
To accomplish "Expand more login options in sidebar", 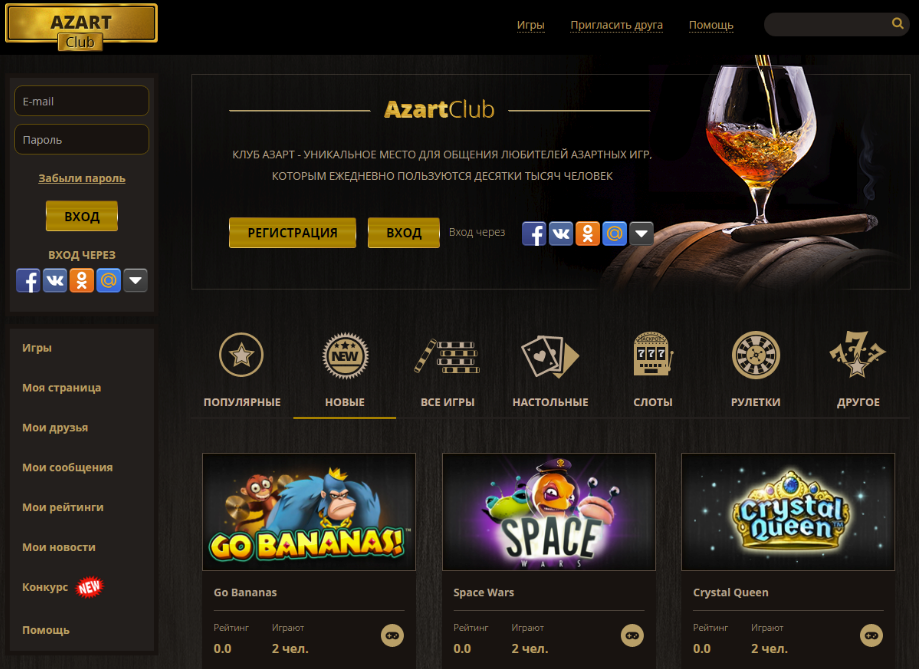I will pos(135,280).
